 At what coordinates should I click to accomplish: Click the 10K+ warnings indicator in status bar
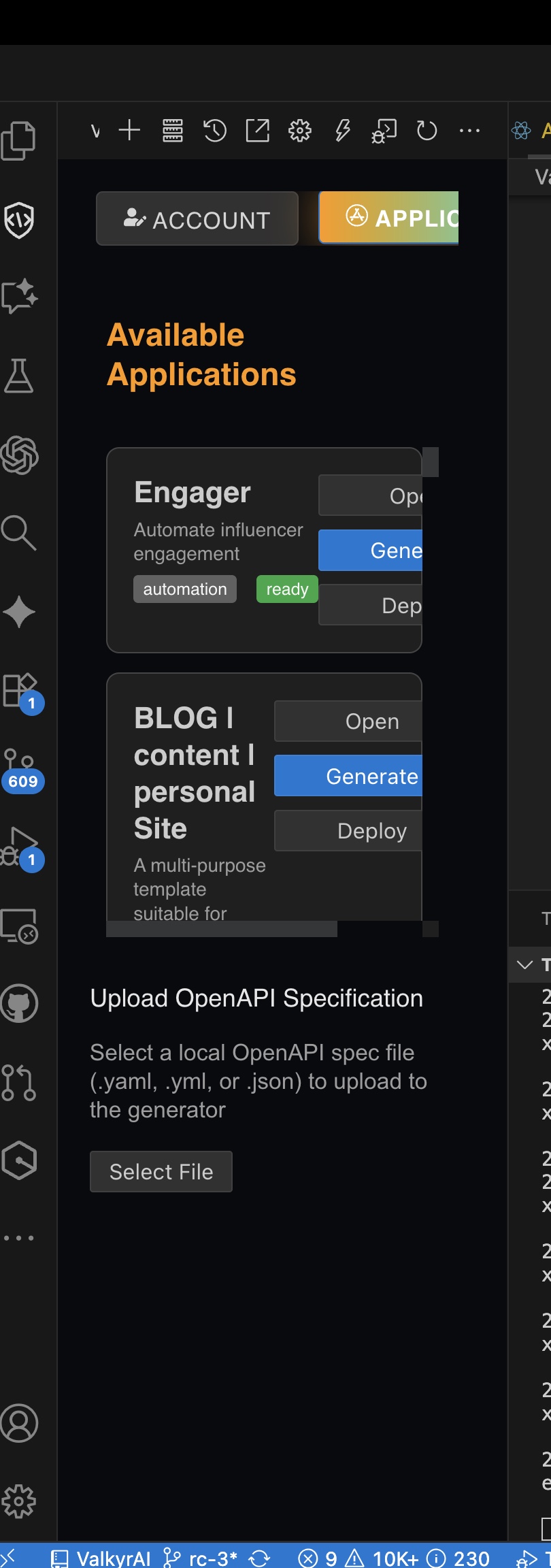tap(382, 1558)
